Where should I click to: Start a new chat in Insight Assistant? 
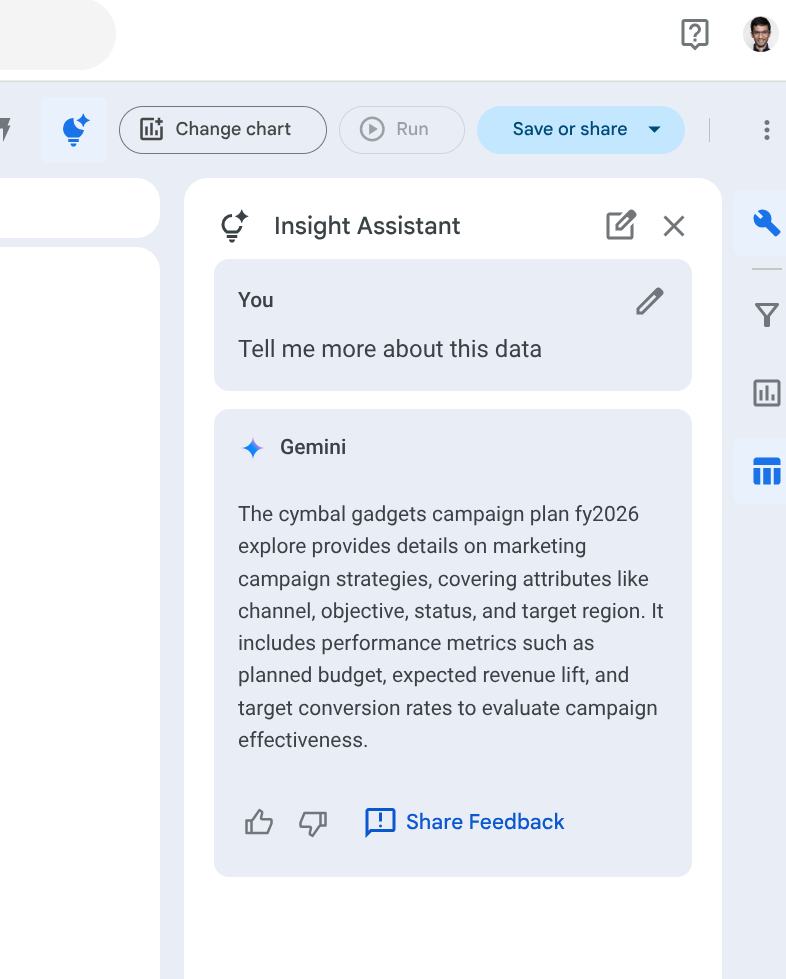[x=620, y=226]
